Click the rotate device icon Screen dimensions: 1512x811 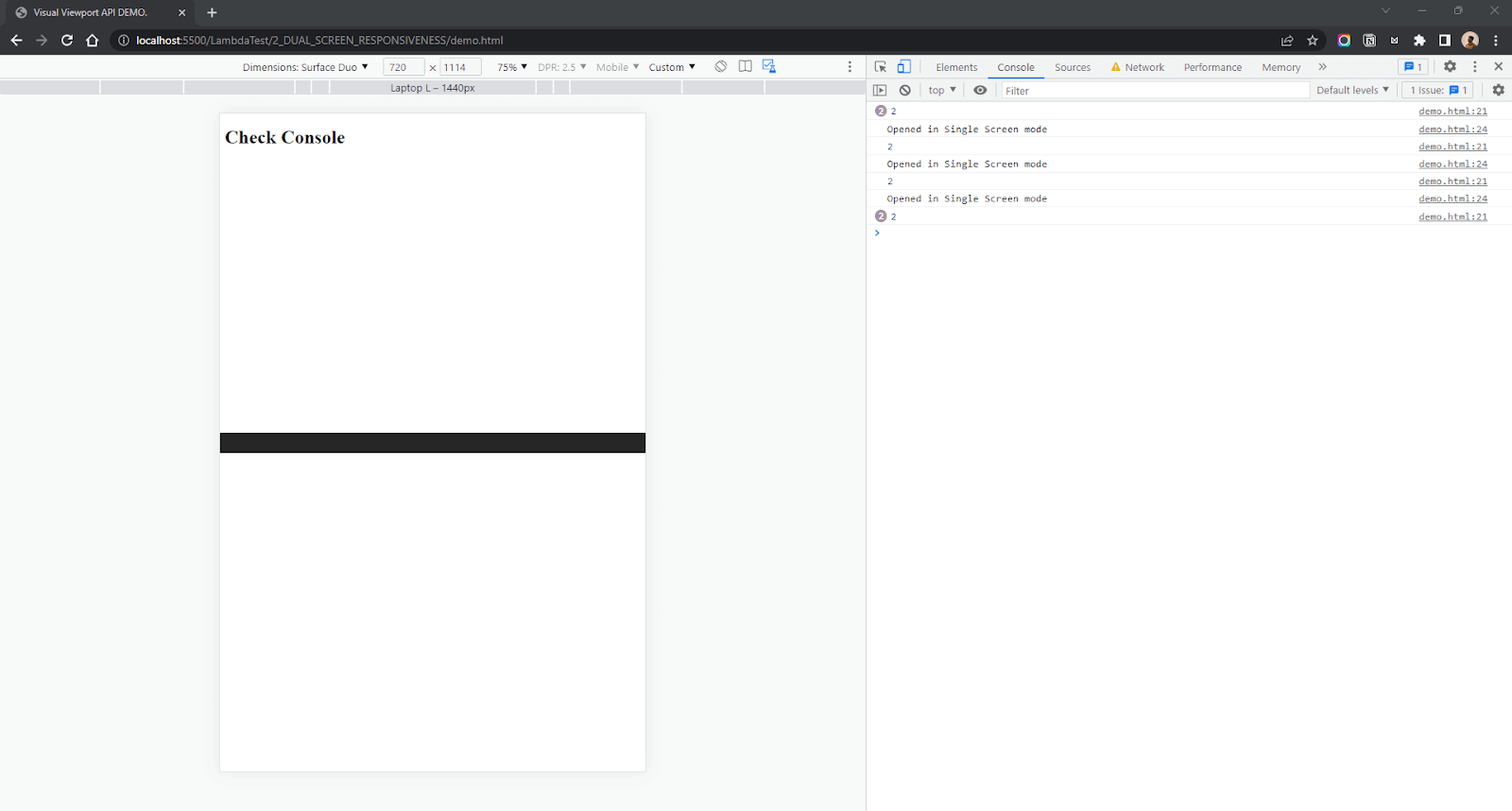(721, 66)
